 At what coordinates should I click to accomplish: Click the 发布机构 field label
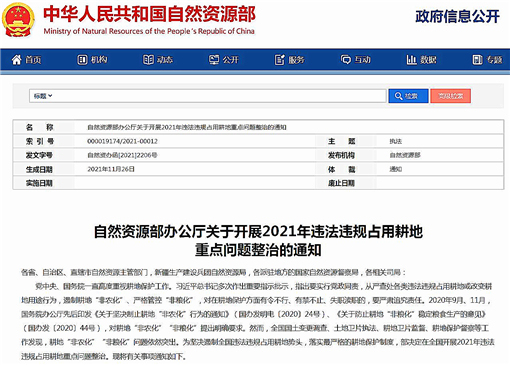[x=341, y=155]
